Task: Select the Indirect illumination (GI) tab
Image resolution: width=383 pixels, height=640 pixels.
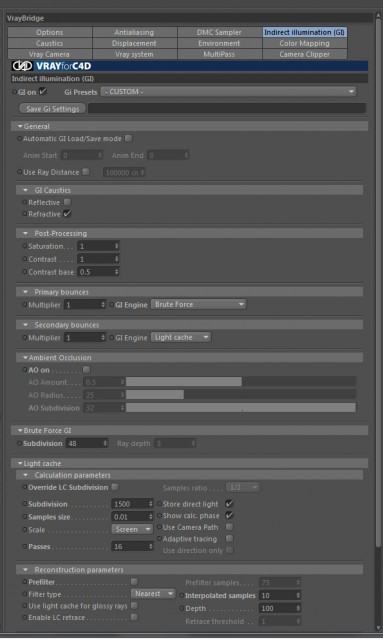Action: pyautogui.click(x=304, y=32)
